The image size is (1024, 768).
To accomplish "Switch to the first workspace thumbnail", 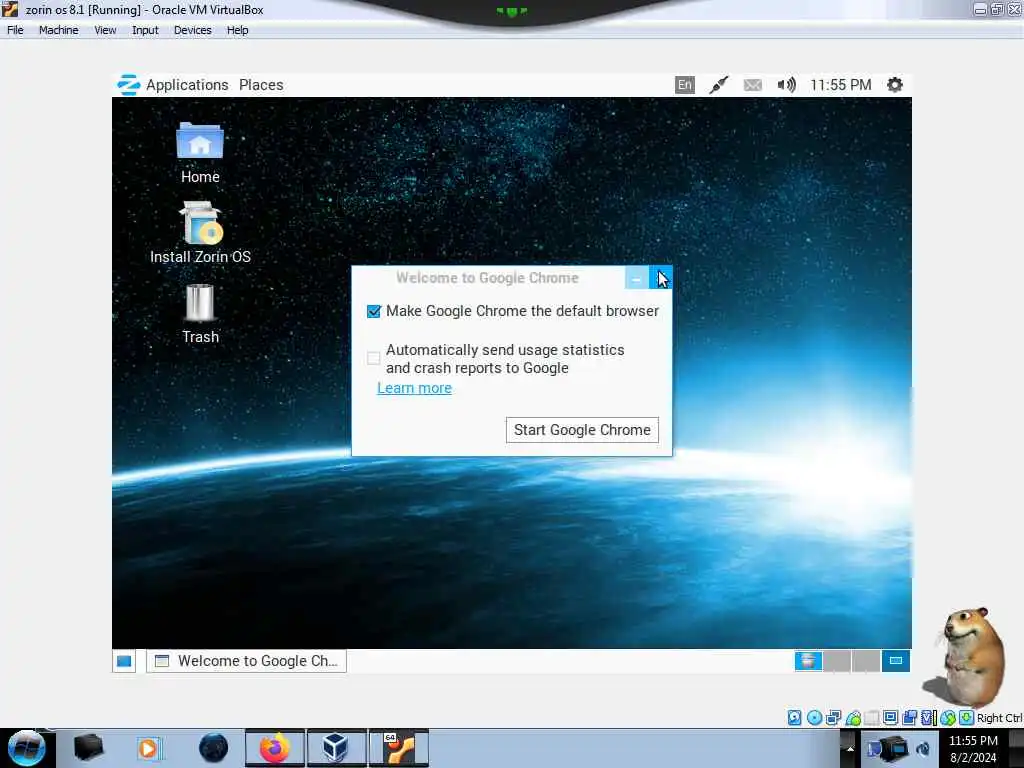I will click(x=808, y=661).
